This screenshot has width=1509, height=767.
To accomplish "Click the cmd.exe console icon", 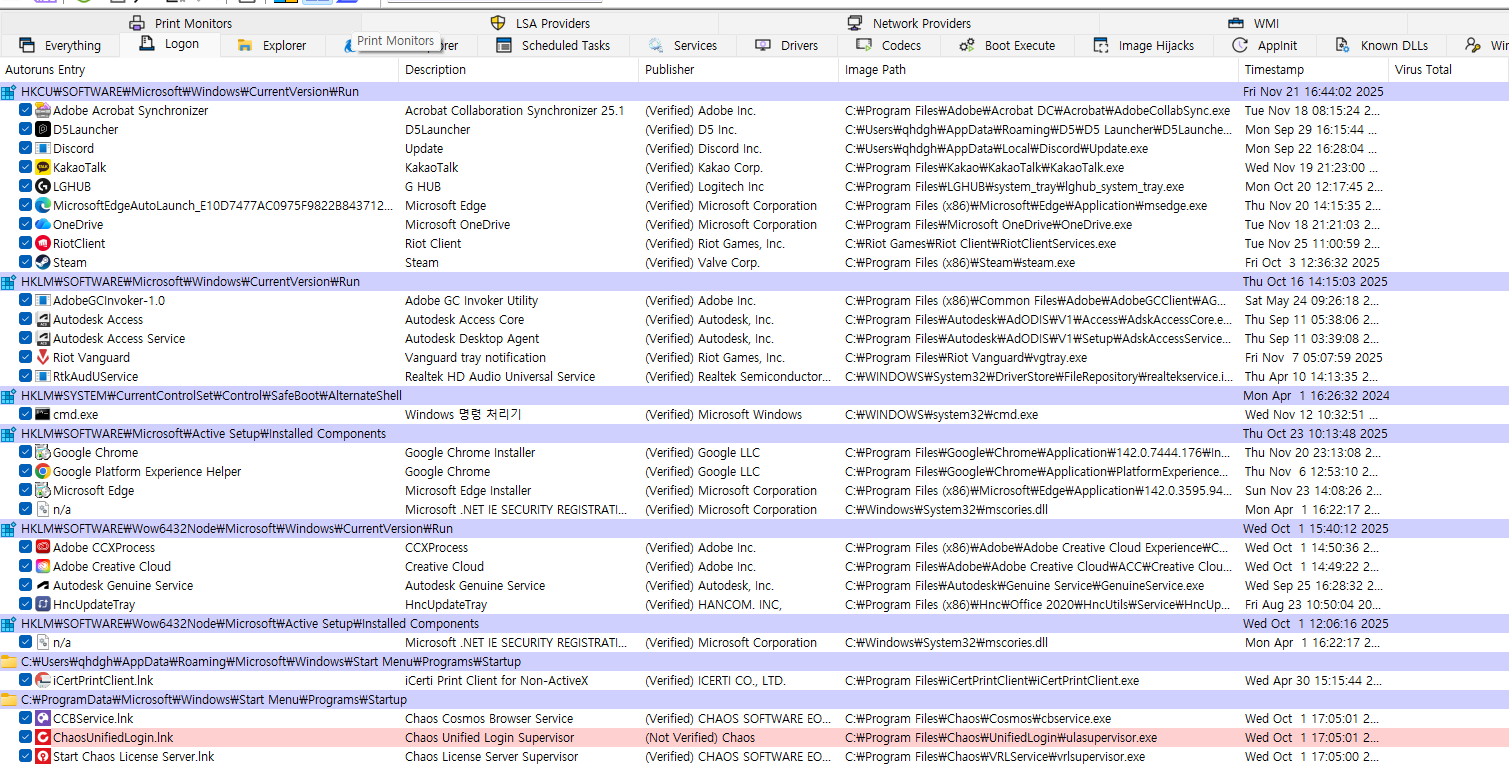I will [43, 414].
